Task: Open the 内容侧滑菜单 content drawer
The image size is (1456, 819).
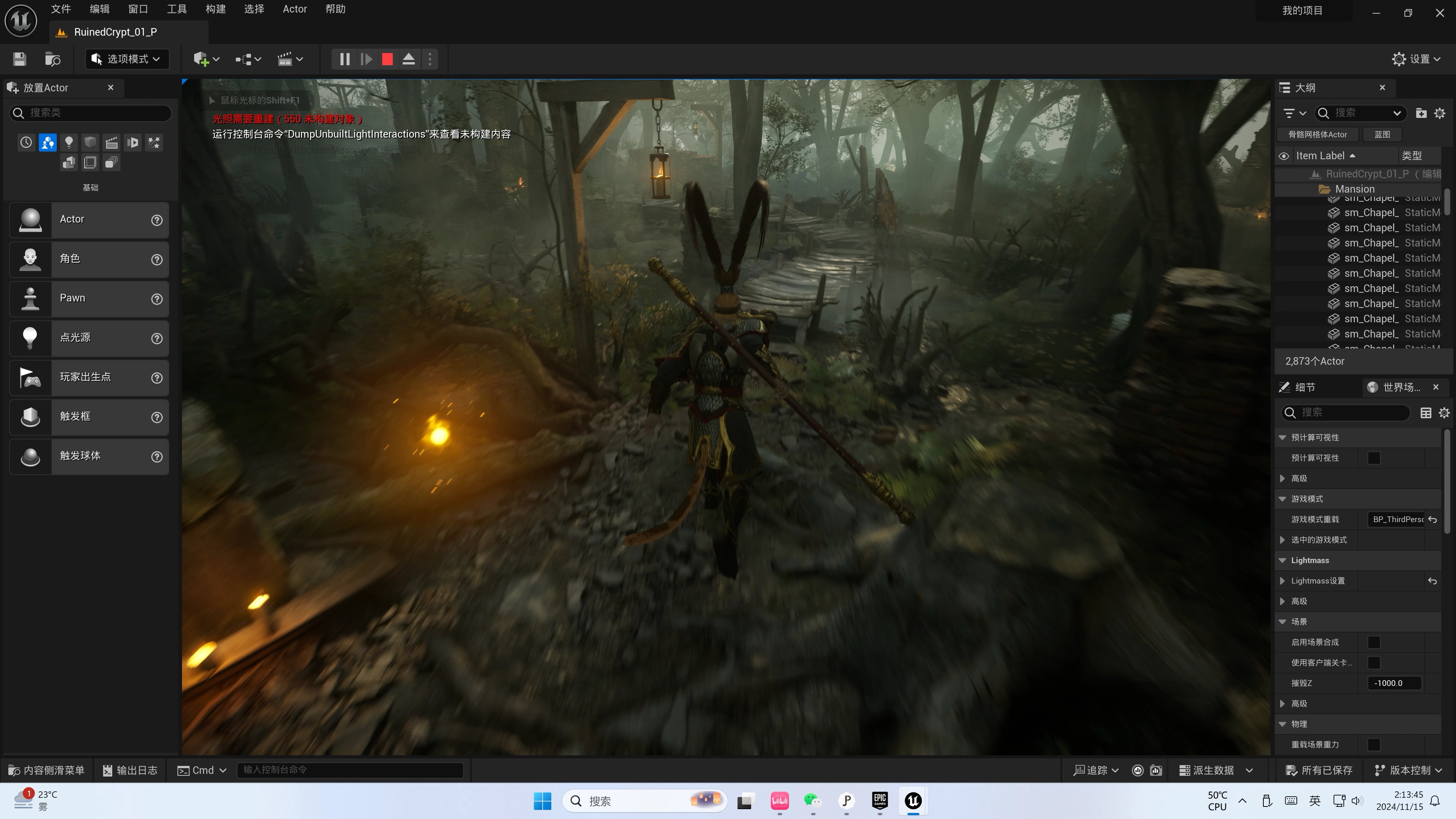Action: [46, 770]
